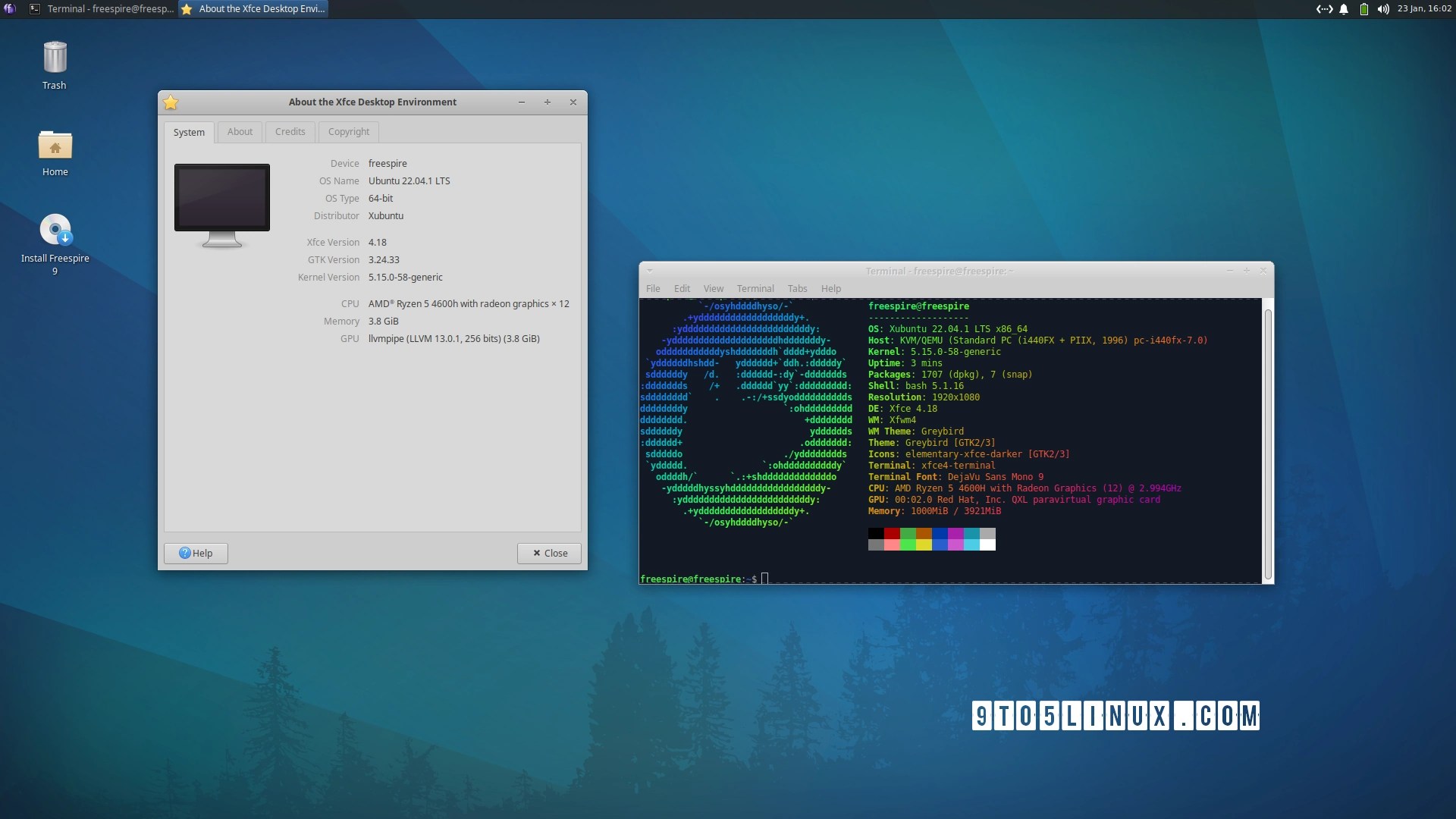This screenshot has width=1456, height=819.
Task: Open the applications menu in top panel
Action: (x=10, y=9)
